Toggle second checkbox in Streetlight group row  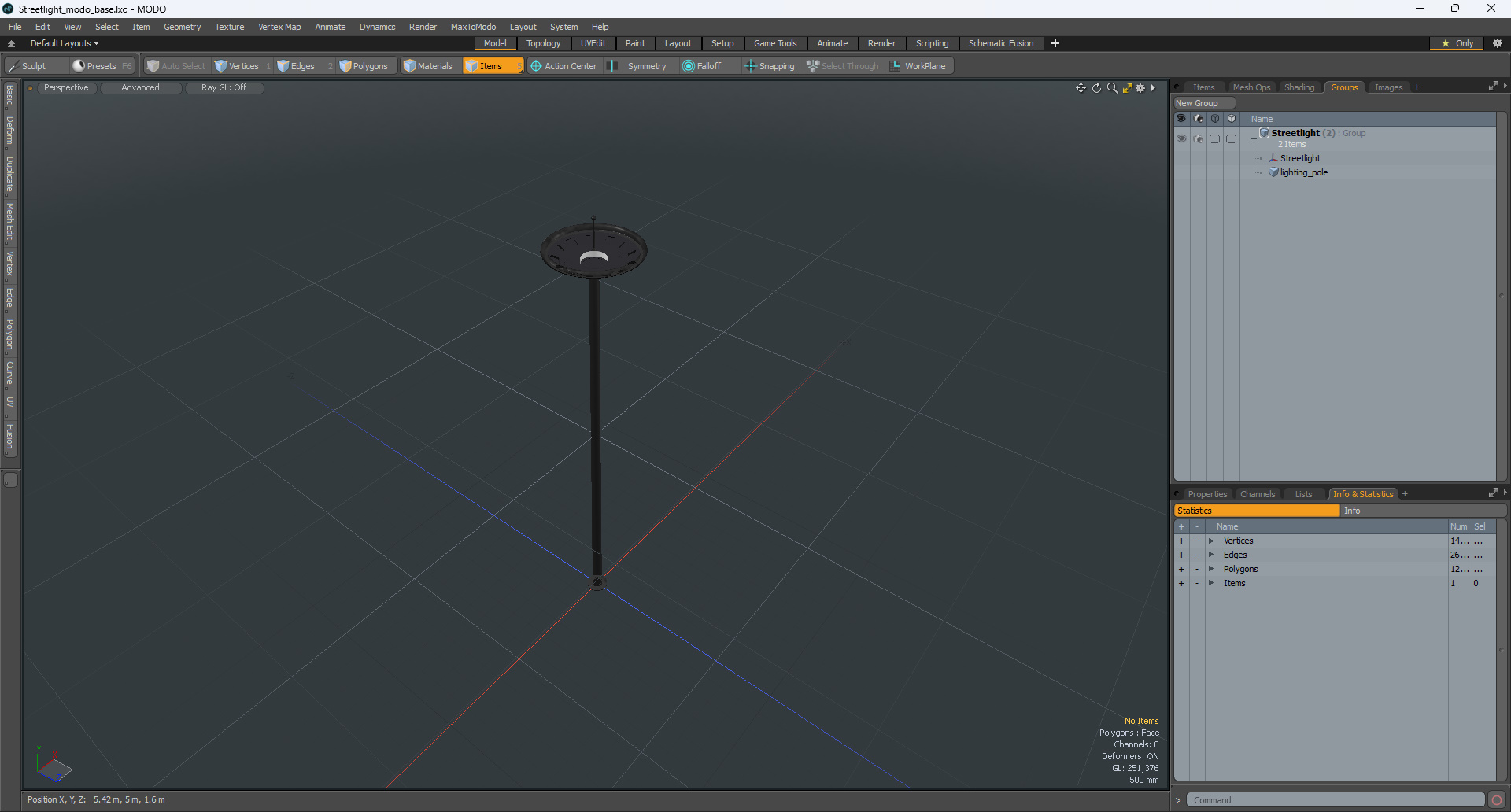tap(1231, 138)
